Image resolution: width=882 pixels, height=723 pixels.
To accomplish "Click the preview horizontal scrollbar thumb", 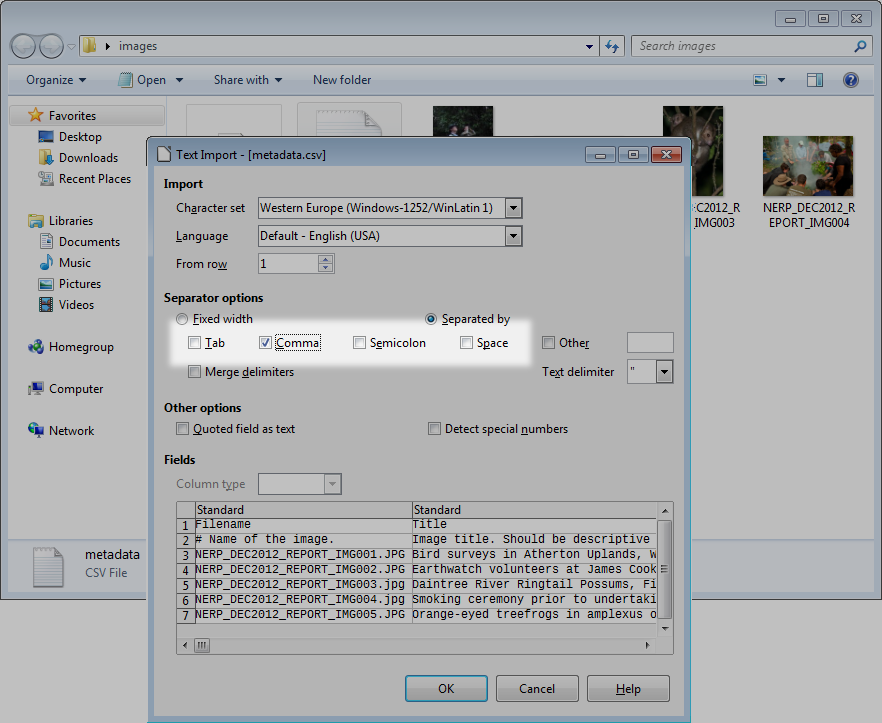I will point(202,645).
